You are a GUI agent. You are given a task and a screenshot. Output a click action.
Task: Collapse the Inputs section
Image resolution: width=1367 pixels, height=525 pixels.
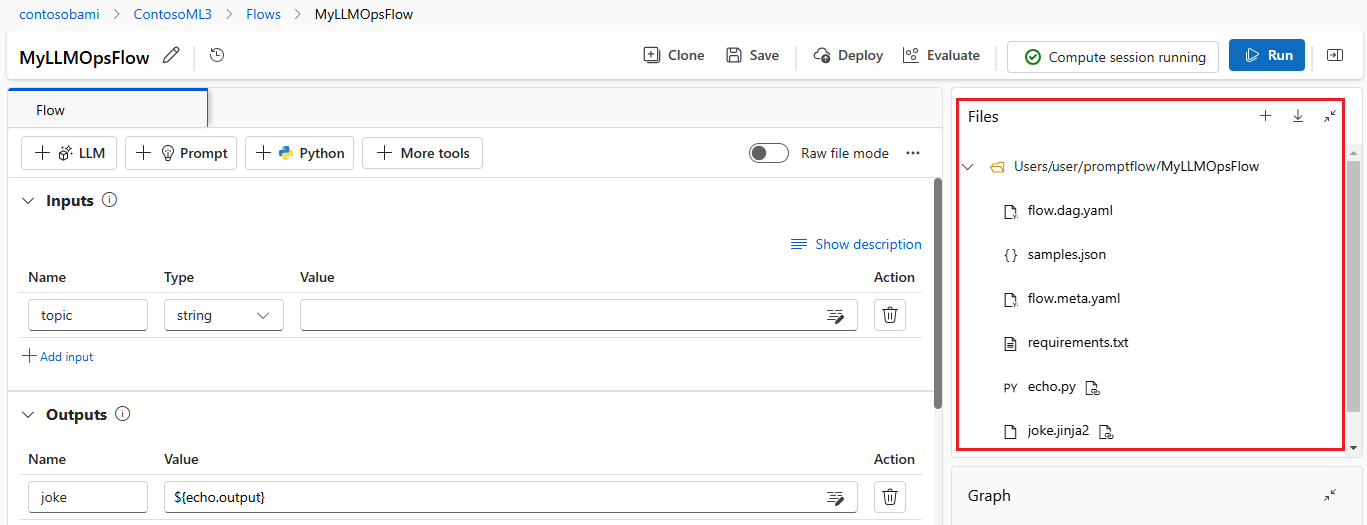(x=28, y=201)
